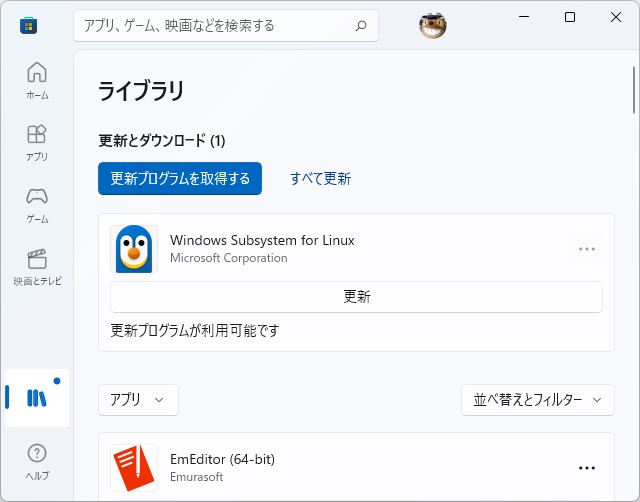Click the すべて更新 link
This screenshot has width=640, height=502.
(x=320, y=178)
